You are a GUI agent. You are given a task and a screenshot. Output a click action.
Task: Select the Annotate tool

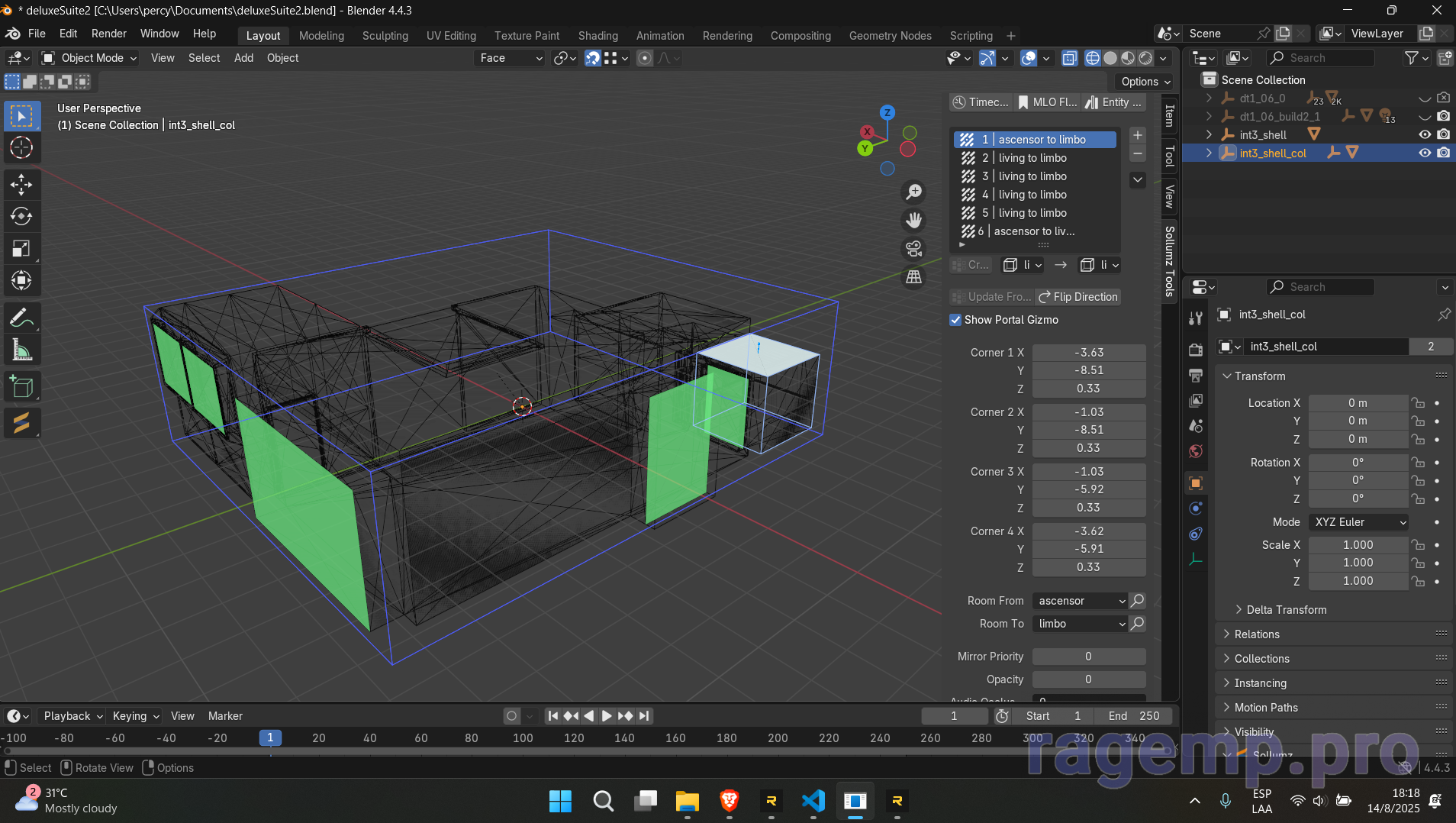click(21, 318)
